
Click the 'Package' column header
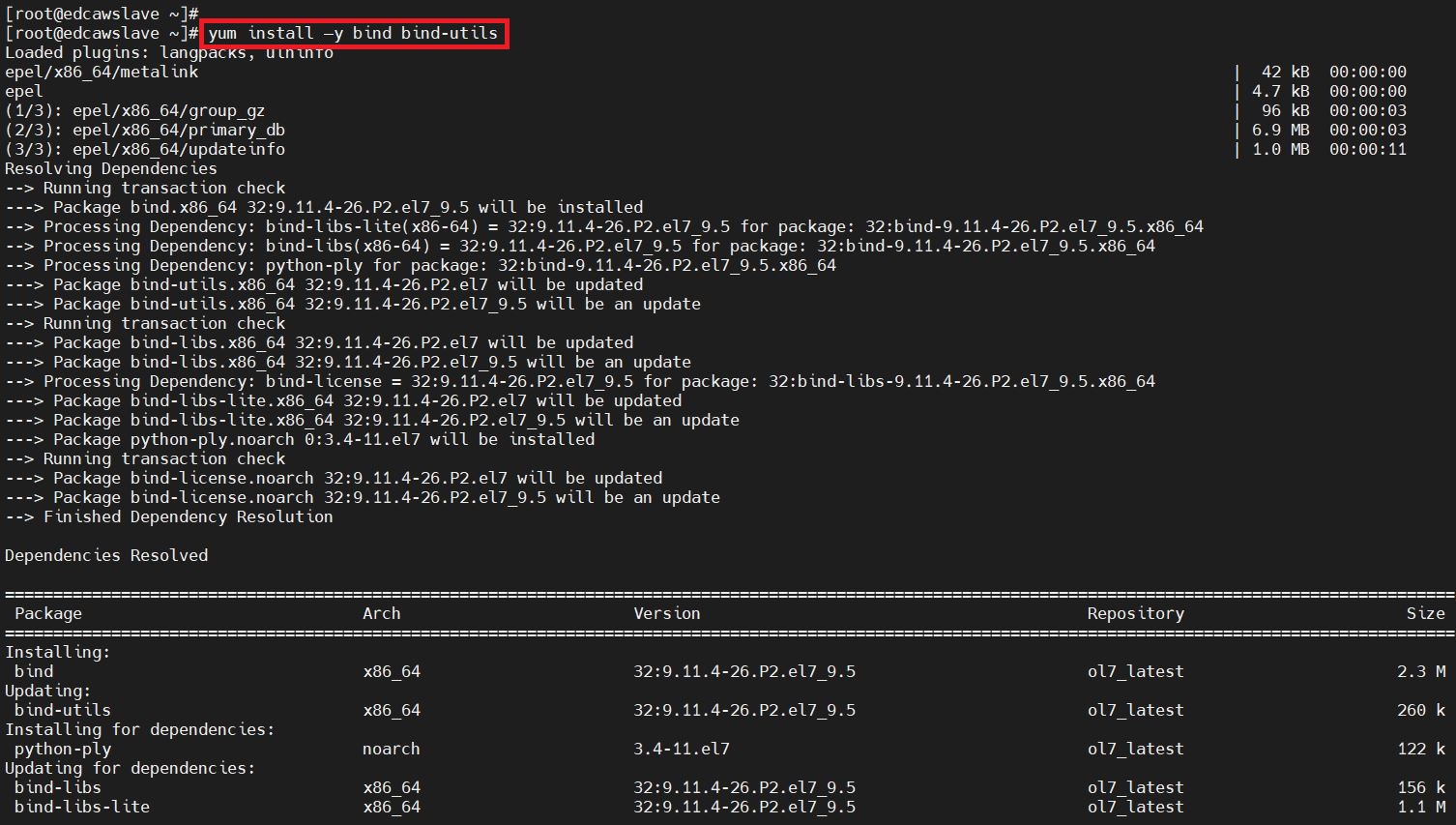[x=48, y=613]
